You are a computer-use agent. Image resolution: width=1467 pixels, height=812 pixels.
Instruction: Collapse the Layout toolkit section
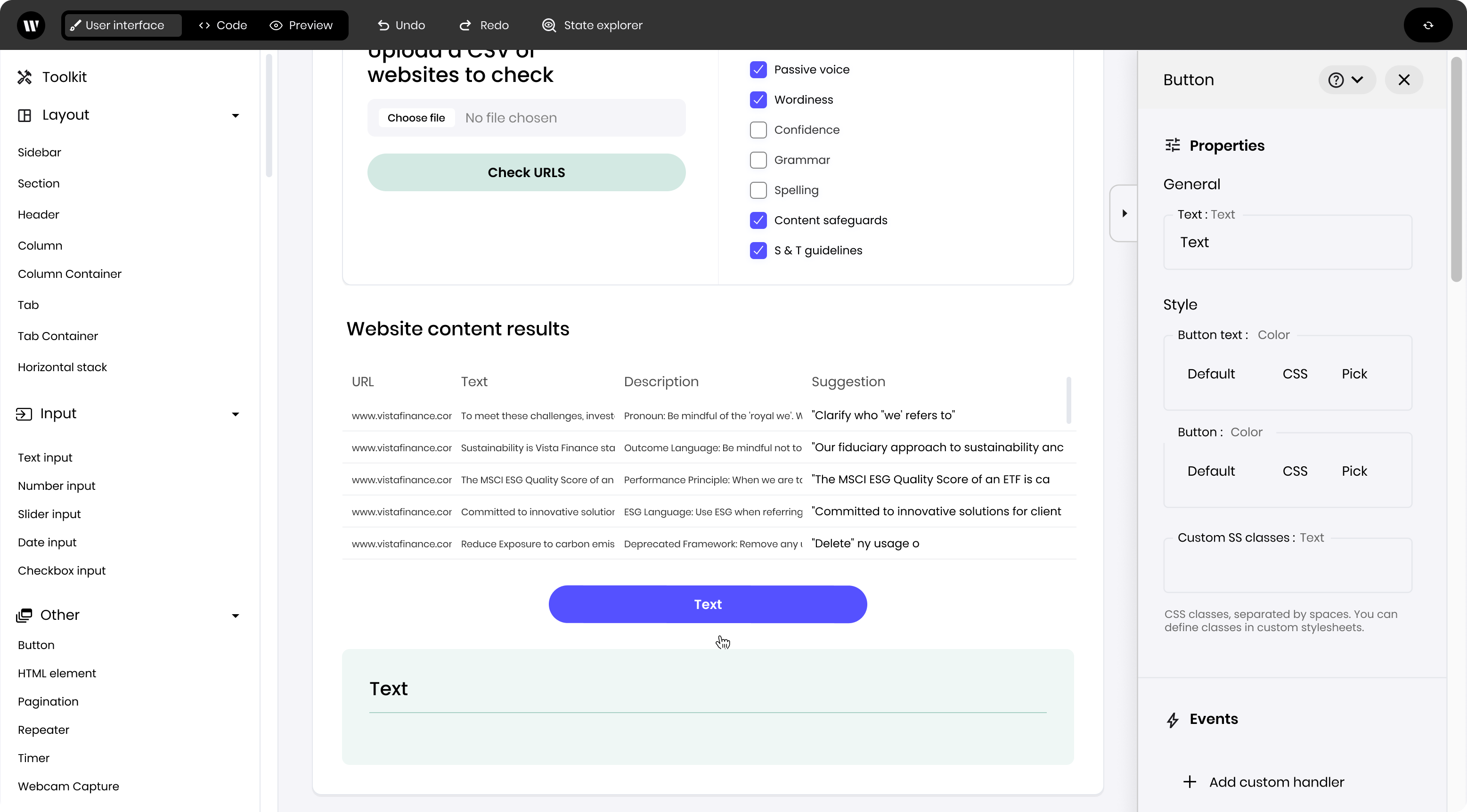(x=235, y=115)
